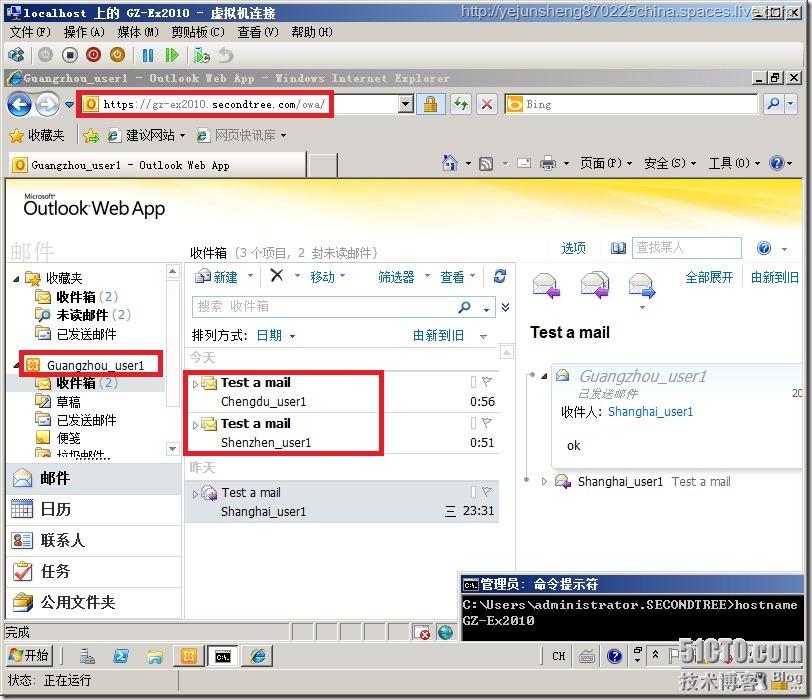The width and height of the screenshot is (812, 700).
Task: Click the 选项 options link
Action: click(x=574, y=249)
